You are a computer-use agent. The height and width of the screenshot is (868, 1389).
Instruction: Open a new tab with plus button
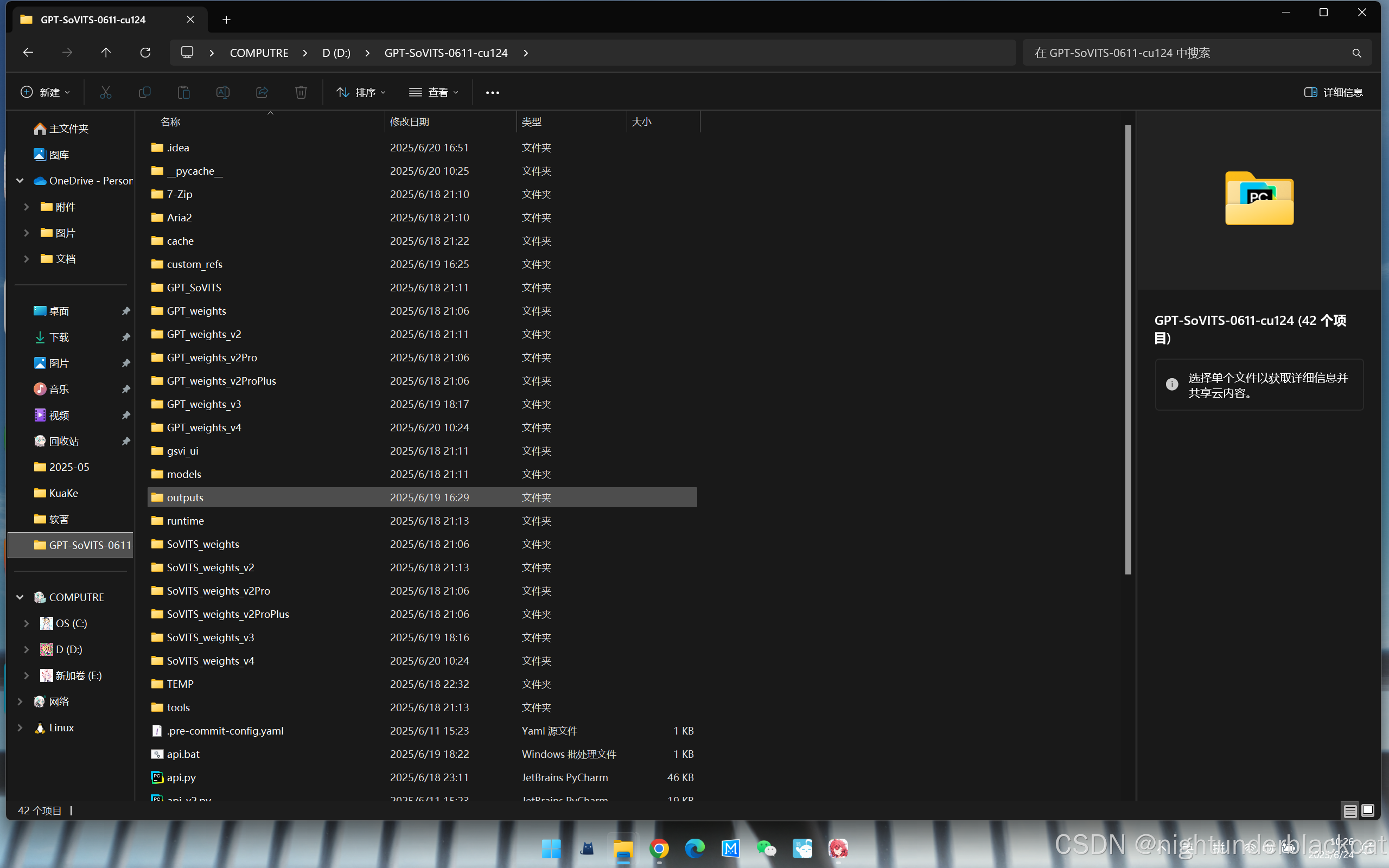click(226, 20)
